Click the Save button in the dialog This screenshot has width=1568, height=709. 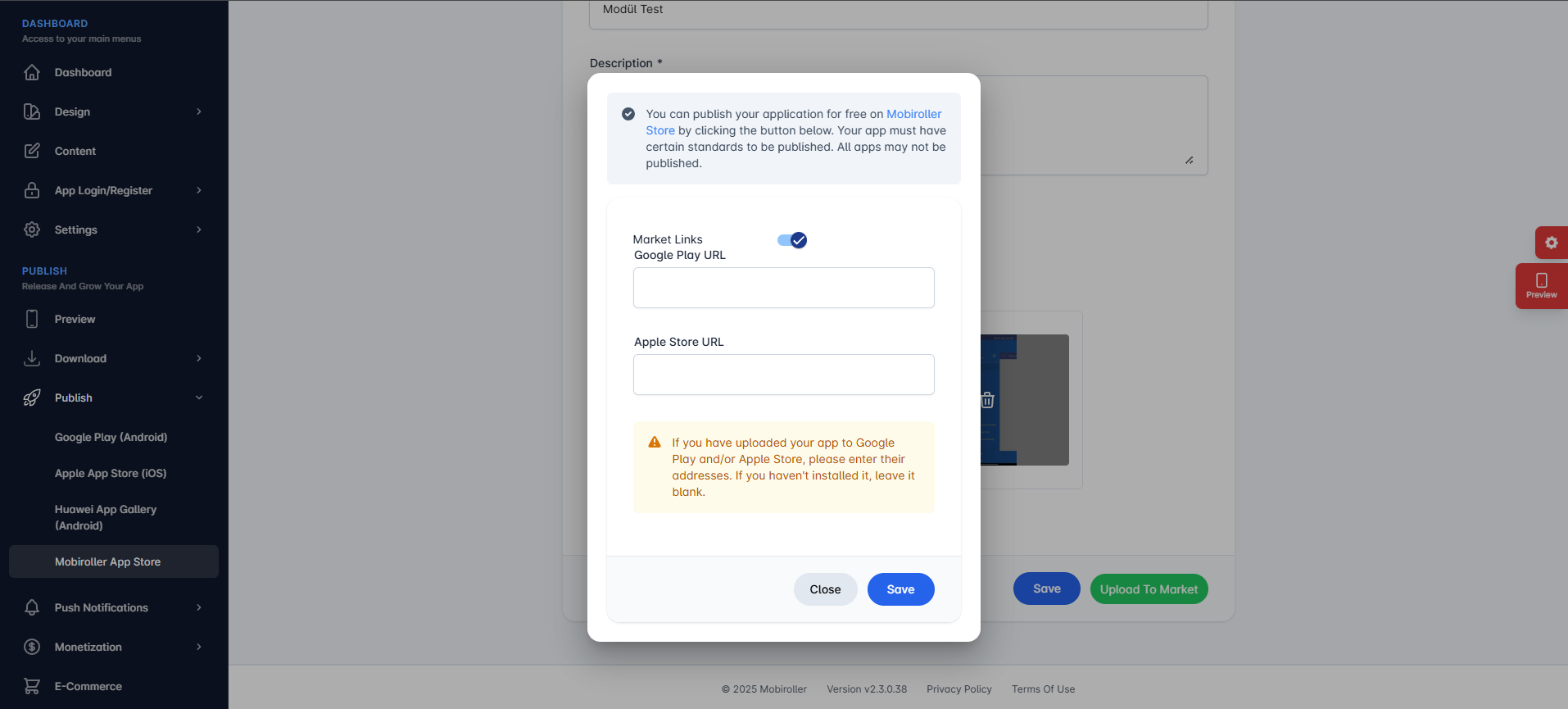click(x=900, y=589)
